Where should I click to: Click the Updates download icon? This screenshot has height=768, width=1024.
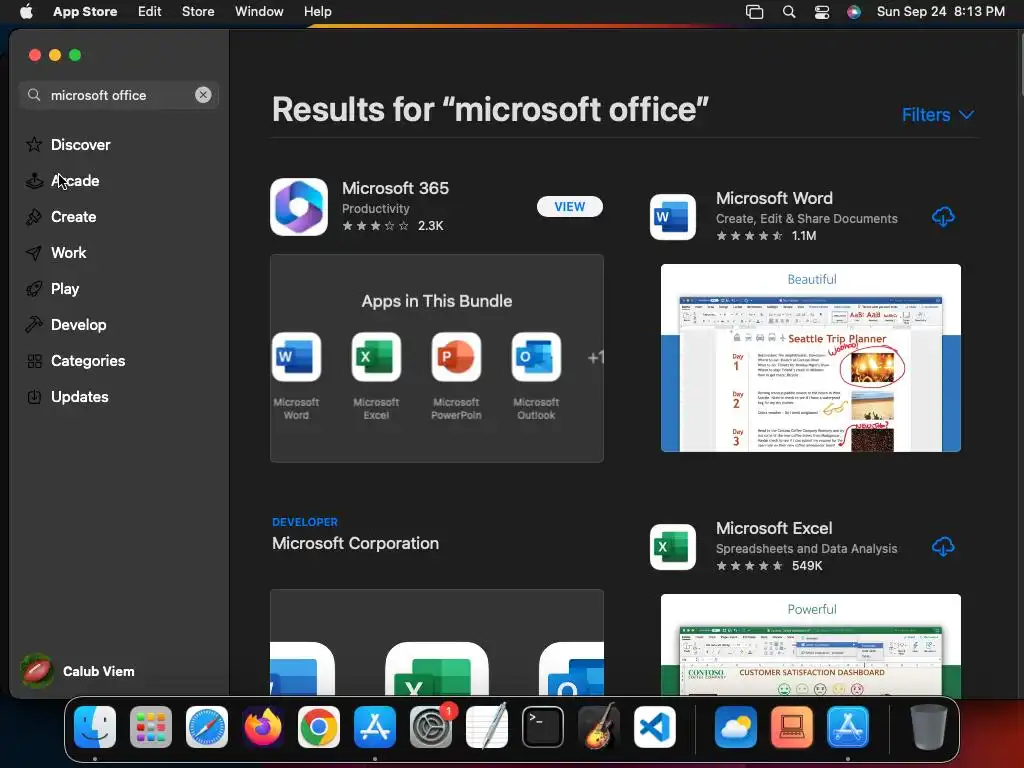coord(34,396)
